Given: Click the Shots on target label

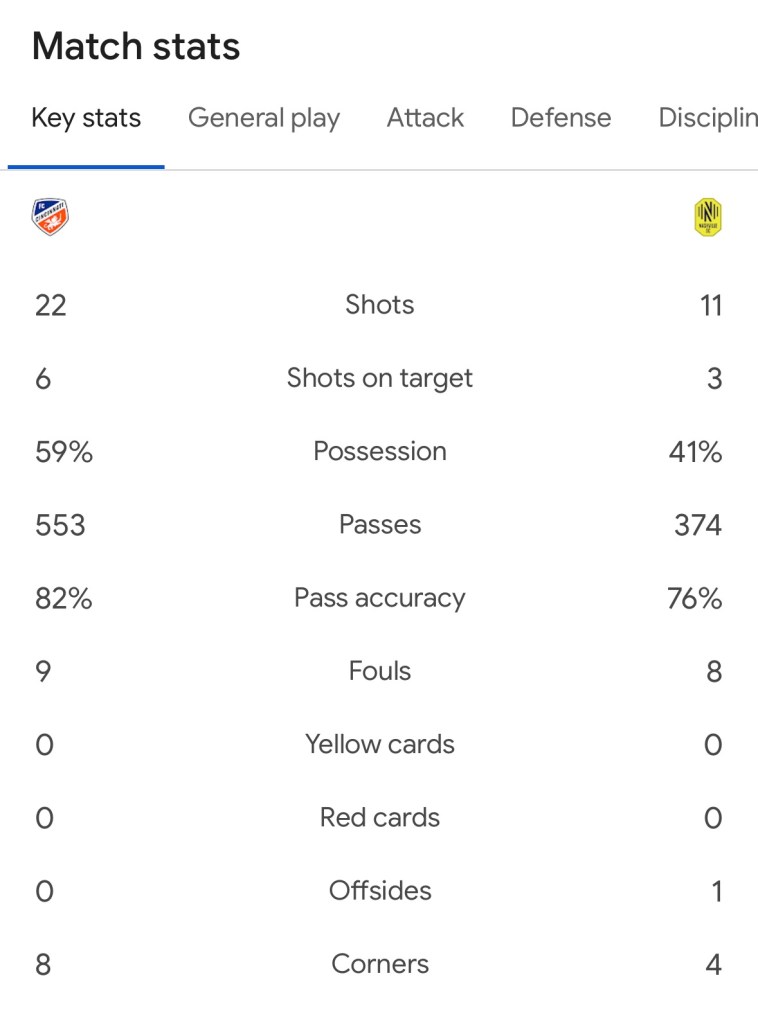Looking at the screenshot, I should (380, 378).
